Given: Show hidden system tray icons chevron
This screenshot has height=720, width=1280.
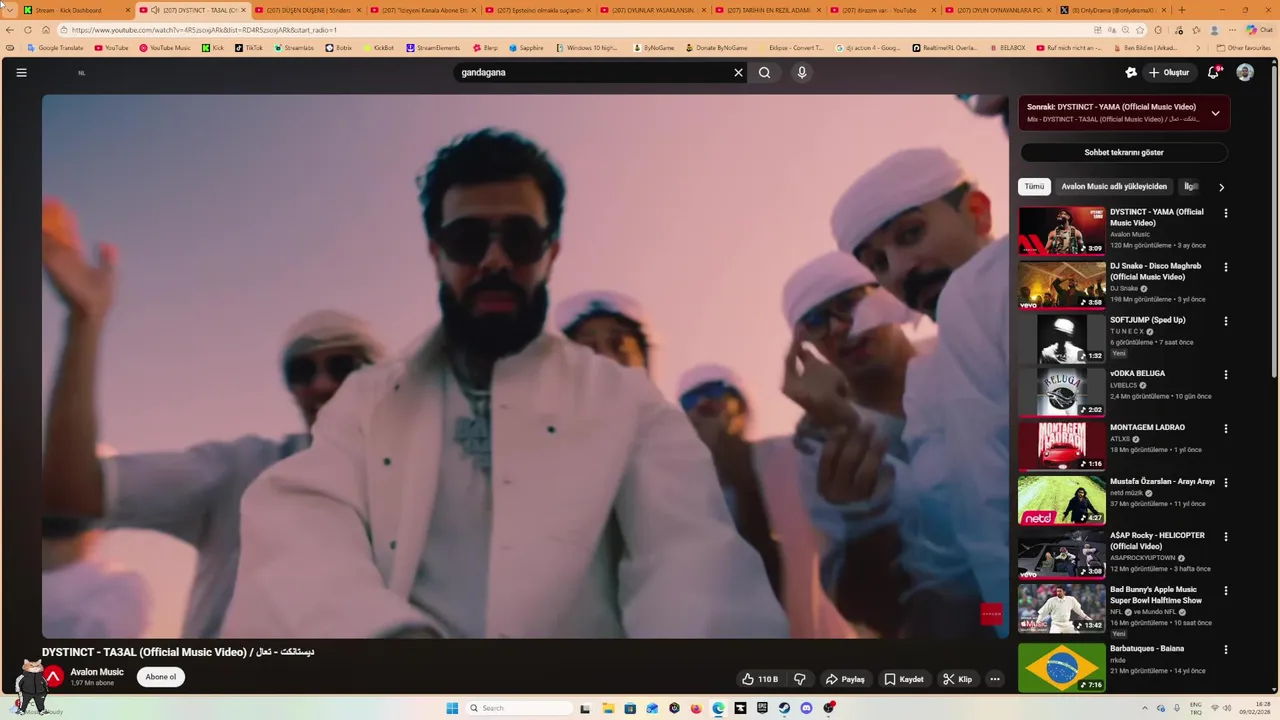Looking at the screenshot, I should (1146, 708).
